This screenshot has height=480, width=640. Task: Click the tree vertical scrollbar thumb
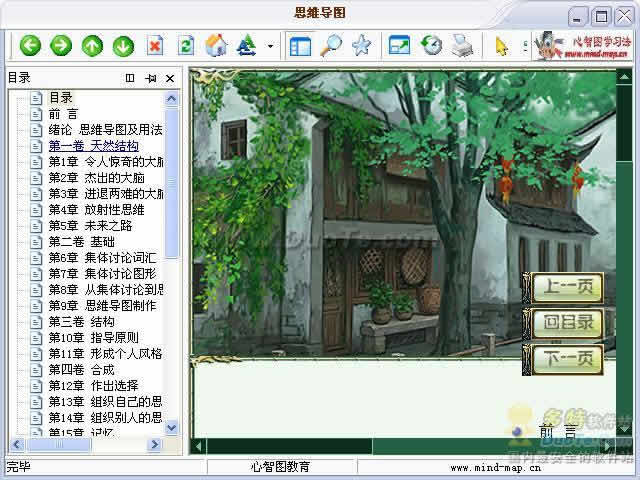pyautogui.click(x=171, y=183)
